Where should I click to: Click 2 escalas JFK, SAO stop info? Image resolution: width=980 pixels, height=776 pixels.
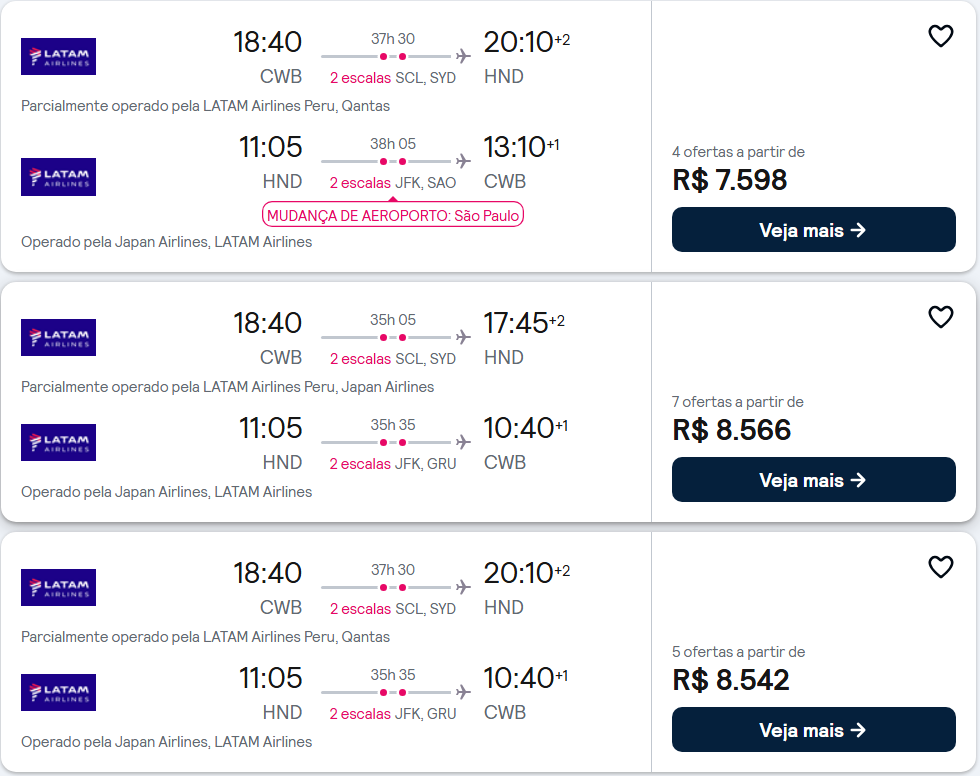[392, 183]
